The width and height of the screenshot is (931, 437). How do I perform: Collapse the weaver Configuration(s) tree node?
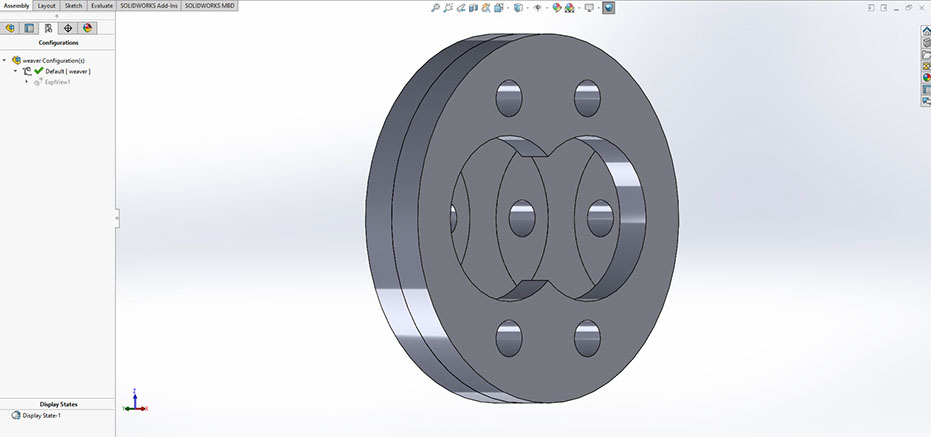(5, 60)
